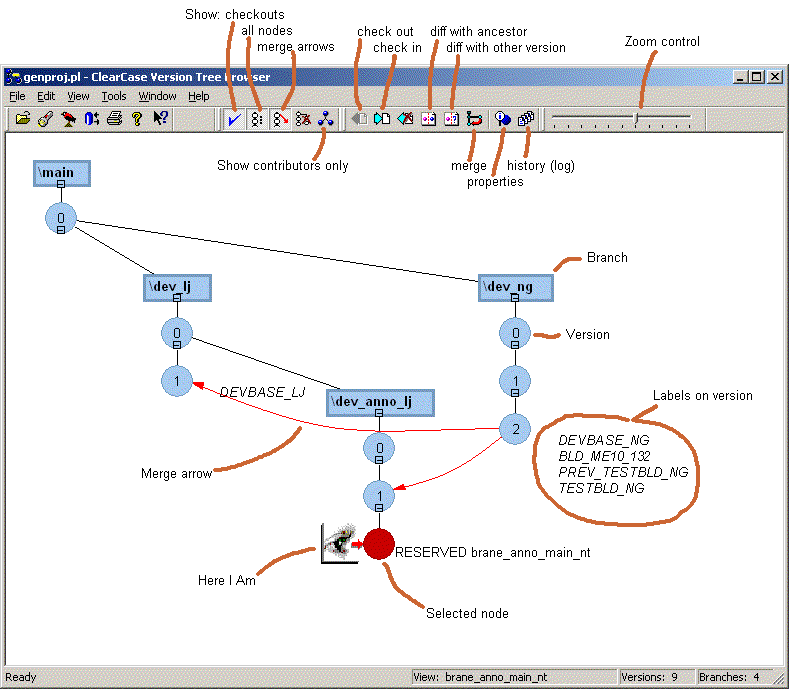Click the Versions: 9 status field

pos(656,677)
